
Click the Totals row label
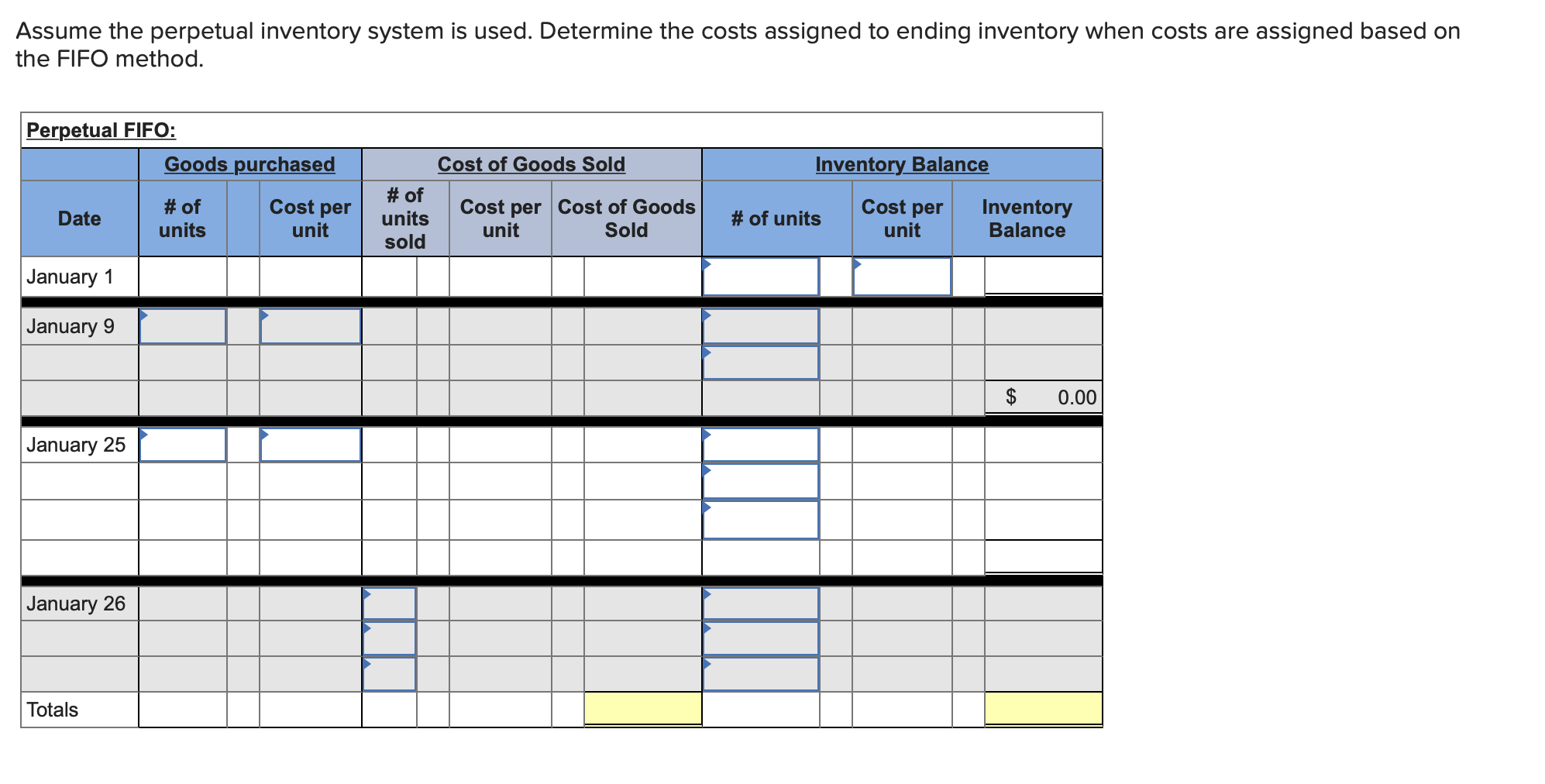(52, 710)
